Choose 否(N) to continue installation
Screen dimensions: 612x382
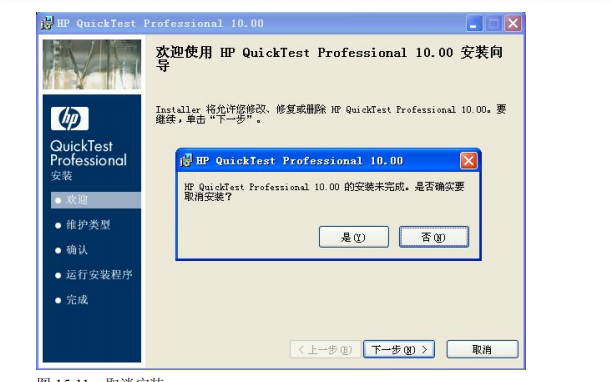click(x=434, y=237)
